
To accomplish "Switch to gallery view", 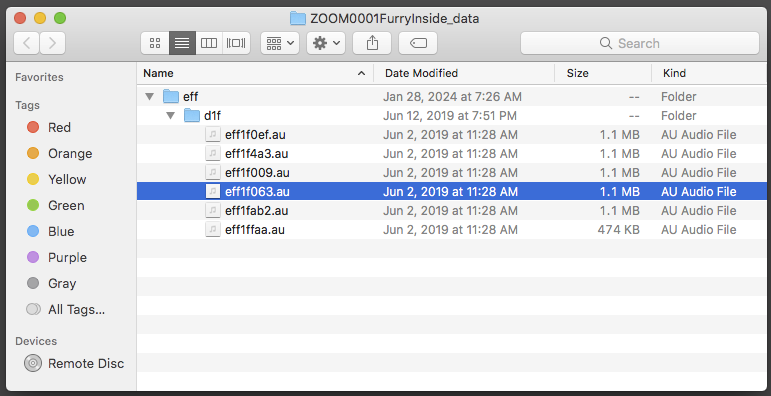I will point(237,43).
